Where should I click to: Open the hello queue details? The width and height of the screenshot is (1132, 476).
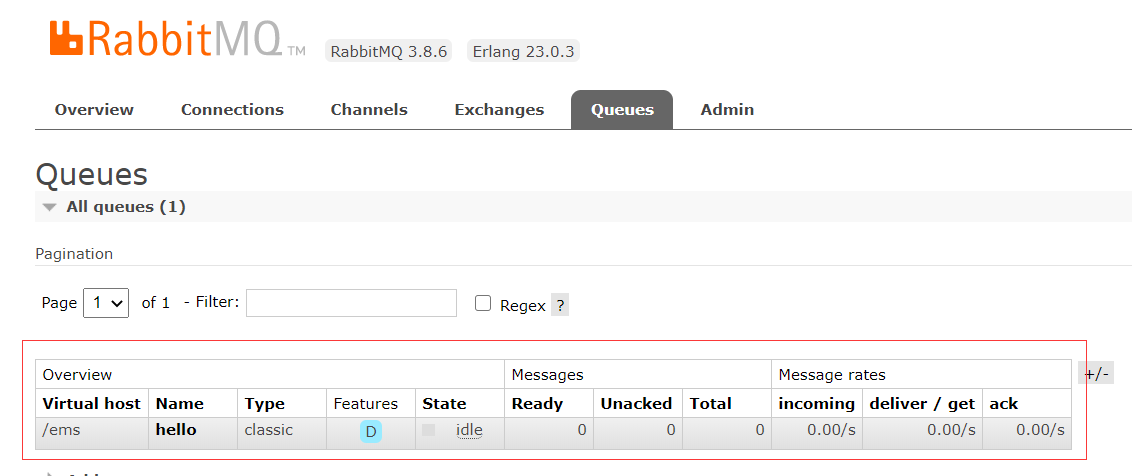[x=176, y=430]
